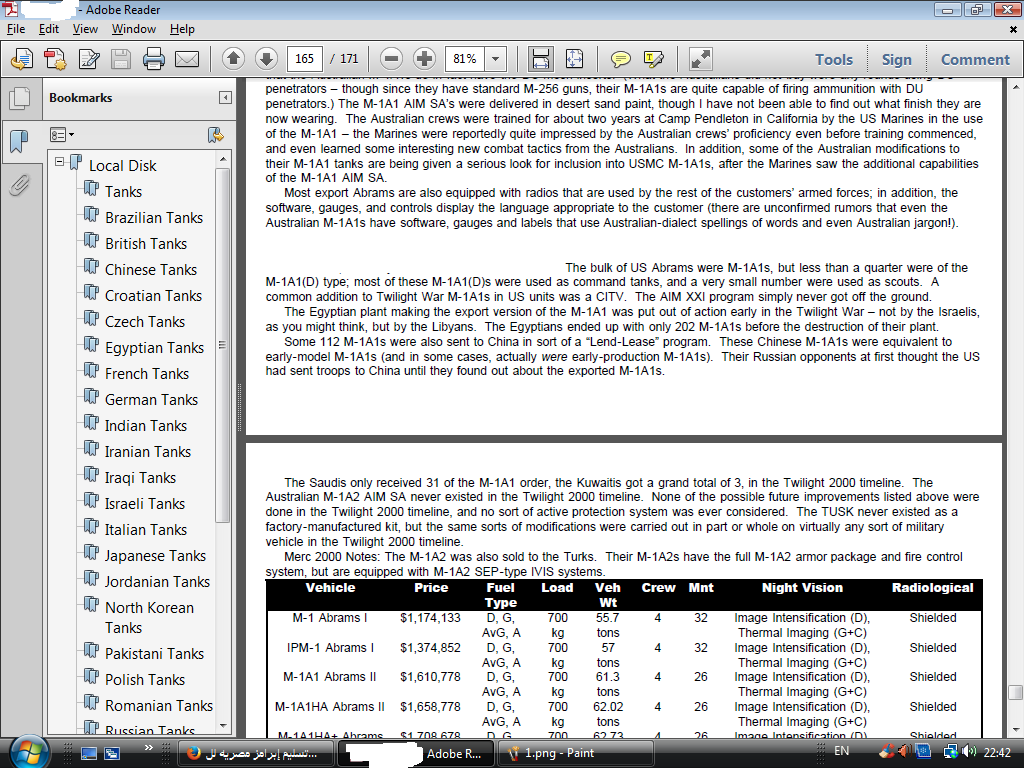Open the Edit menu
The height and width of the screenshot is (768, 1024).
[48, 29]
